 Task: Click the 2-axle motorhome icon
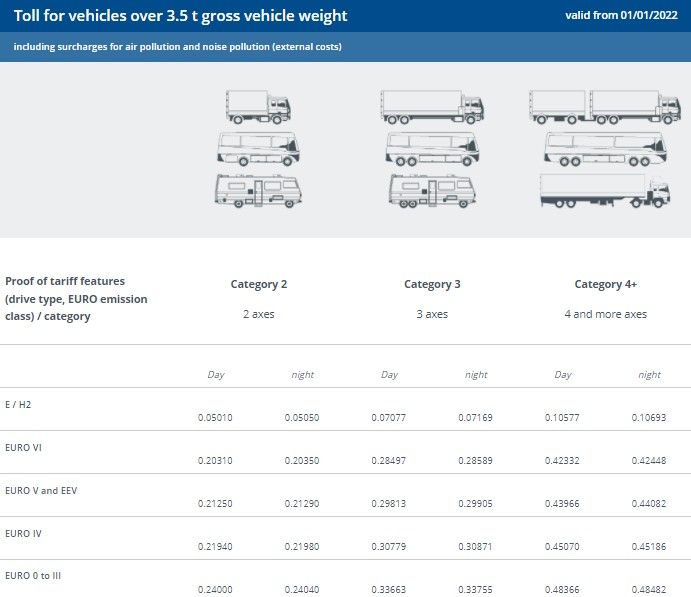(x=258, y=190)
